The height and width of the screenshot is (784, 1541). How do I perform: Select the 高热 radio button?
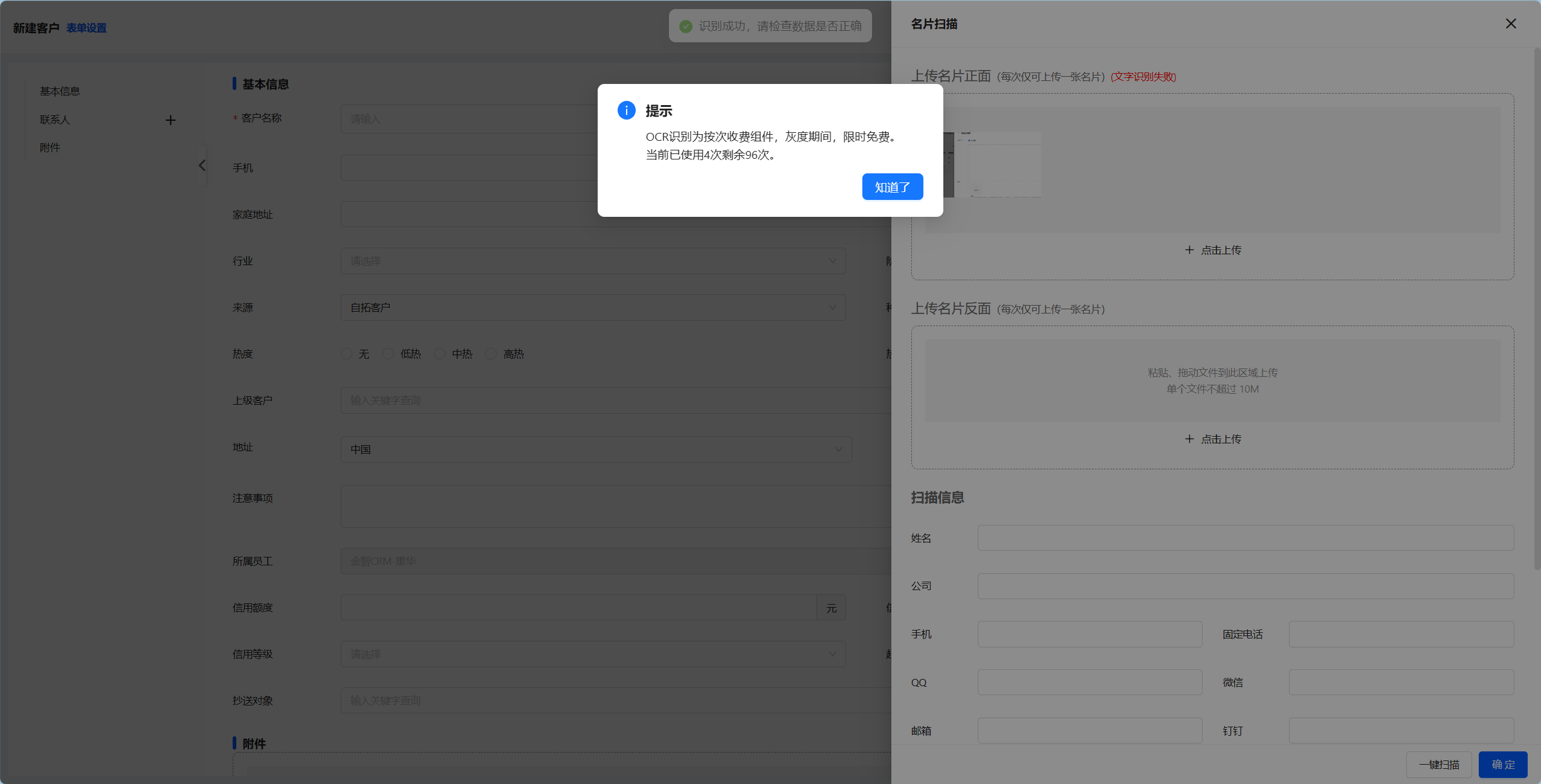pyautogui.click(x=491, y=354)
